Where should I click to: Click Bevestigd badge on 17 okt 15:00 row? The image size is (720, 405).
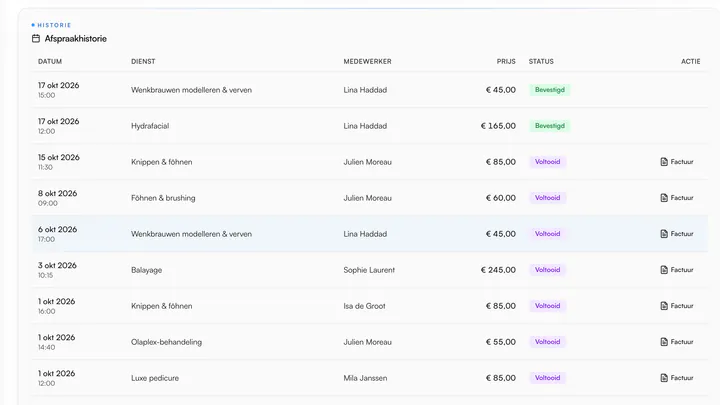550,90
